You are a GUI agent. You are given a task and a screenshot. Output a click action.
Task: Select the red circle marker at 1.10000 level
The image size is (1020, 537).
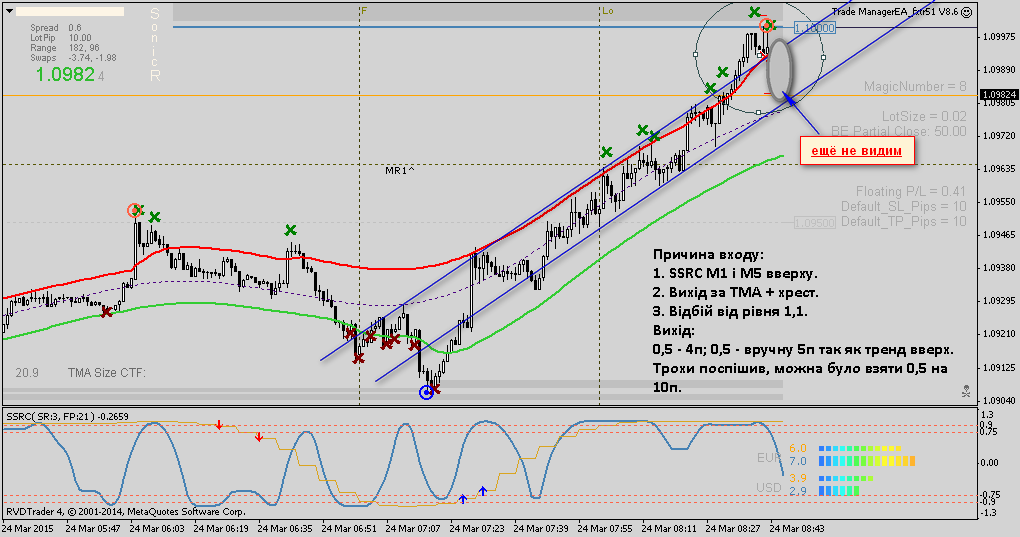[766, 25]
